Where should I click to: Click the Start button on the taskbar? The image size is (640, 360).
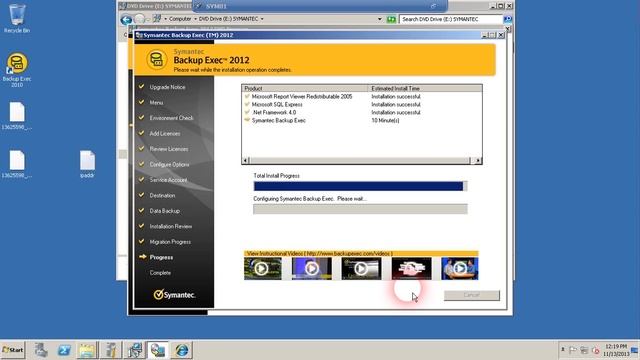click(13, 350)
